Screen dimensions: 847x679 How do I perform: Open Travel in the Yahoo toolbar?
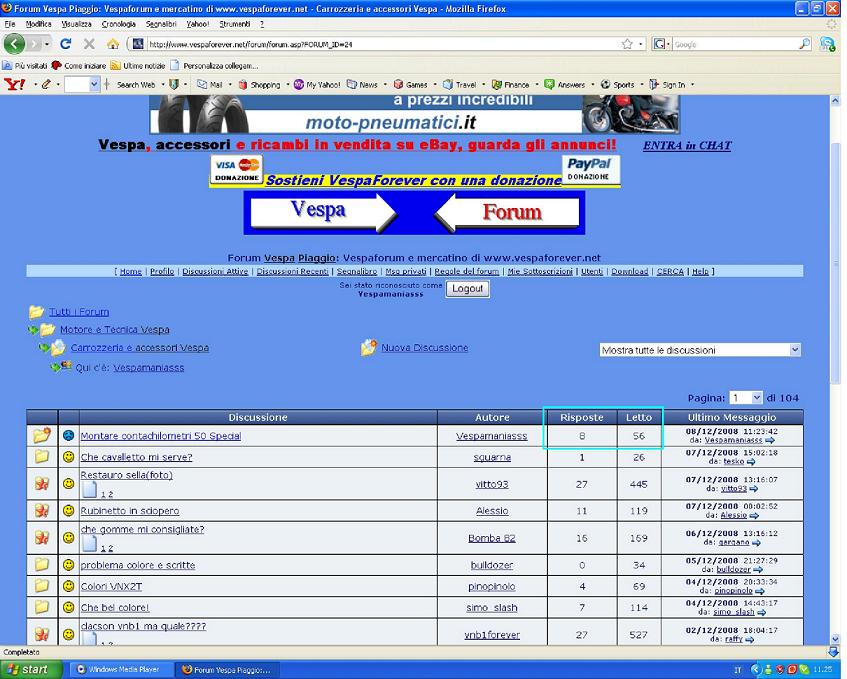point(460,84)
